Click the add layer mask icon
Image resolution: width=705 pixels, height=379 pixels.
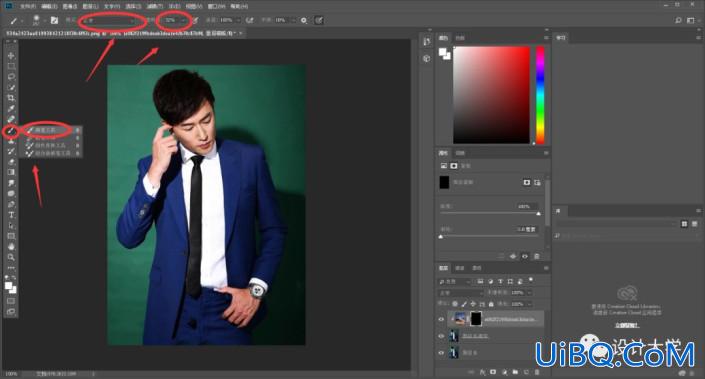click(493, 372)
